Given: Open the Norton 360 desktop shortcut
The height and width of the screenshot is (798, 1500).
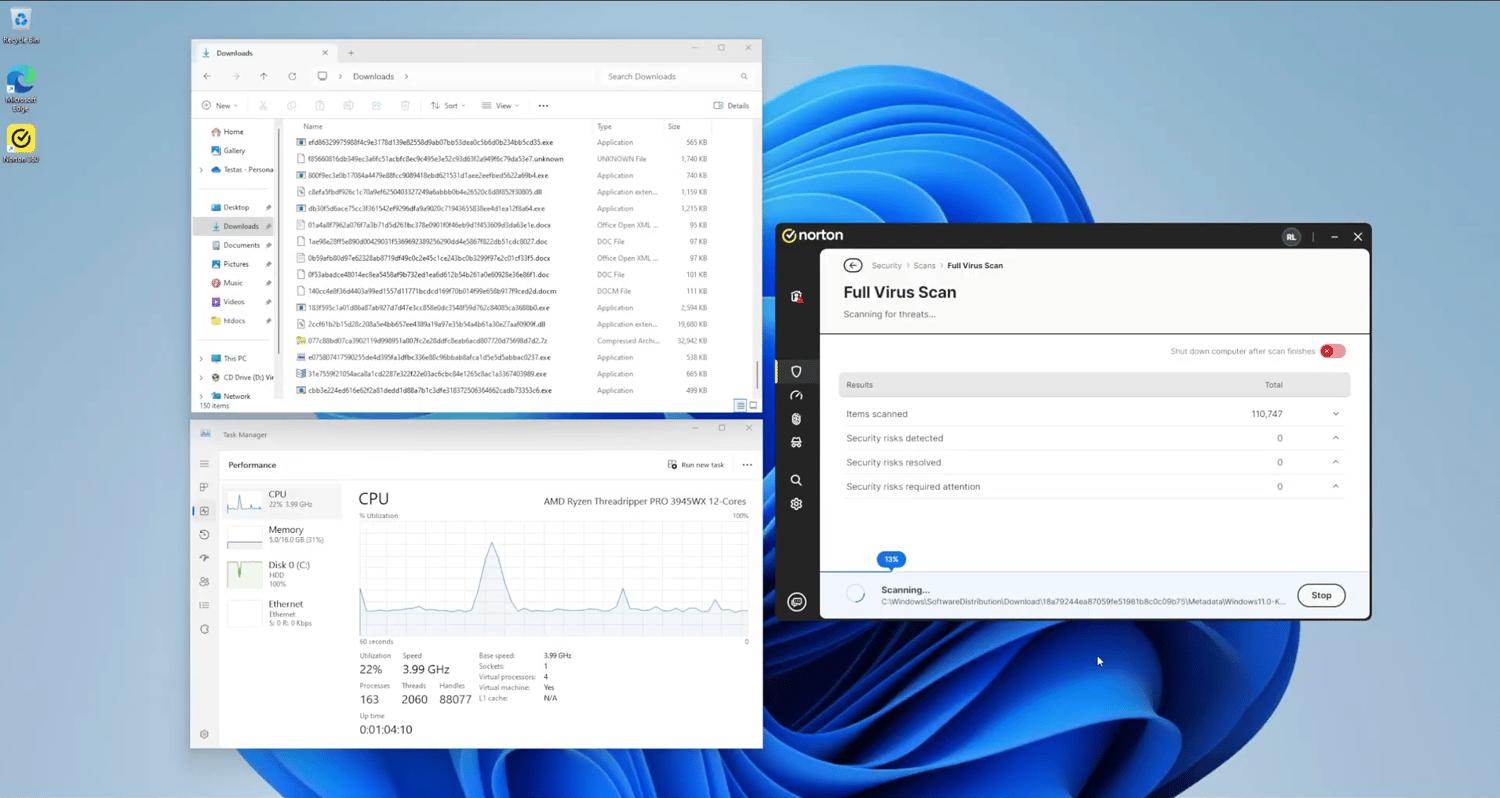Looking at the screenshot, I should (21, 143).
